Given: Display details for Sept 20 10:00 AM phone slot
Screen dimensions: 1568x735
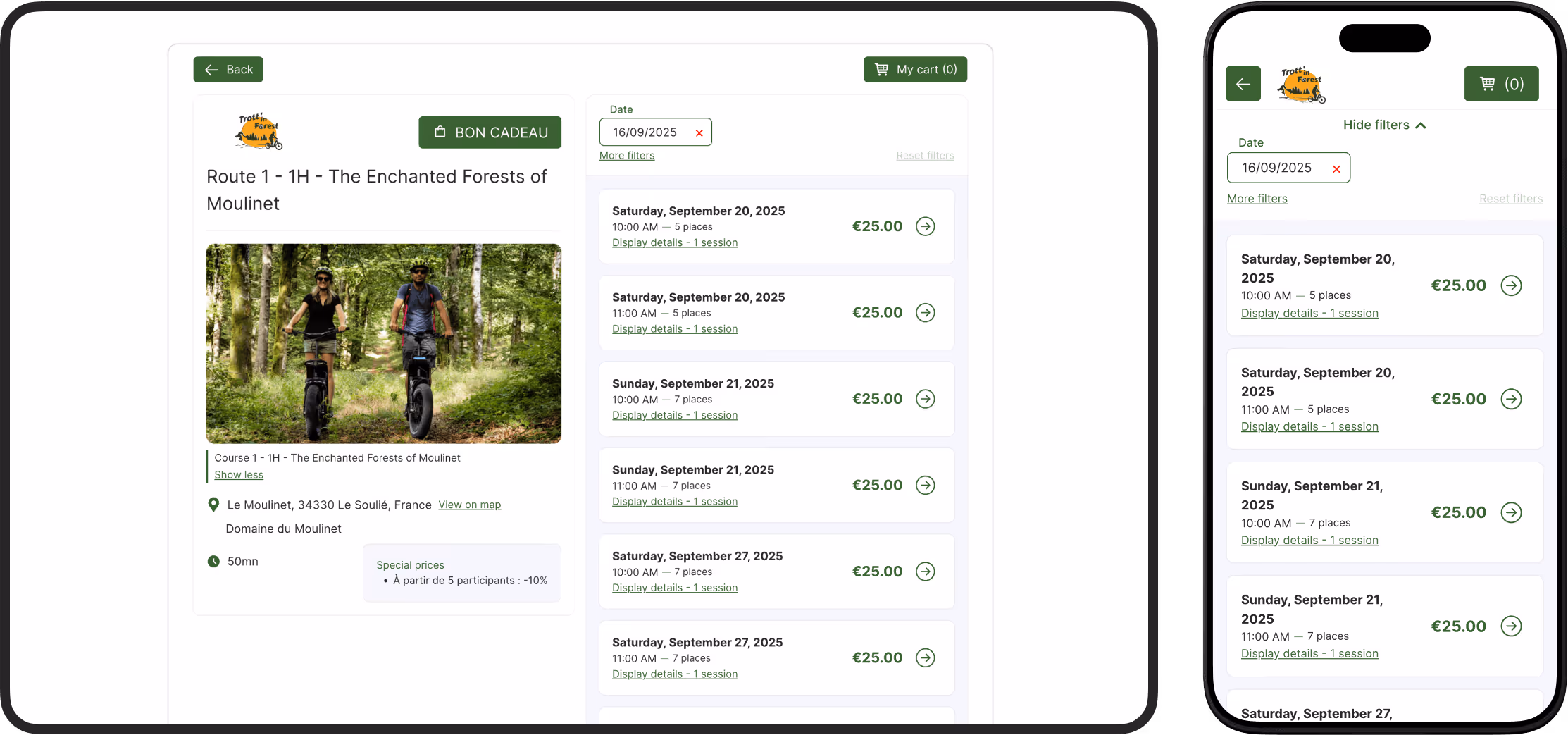Looking at the screenshot, I should [x=1309, y=314].
